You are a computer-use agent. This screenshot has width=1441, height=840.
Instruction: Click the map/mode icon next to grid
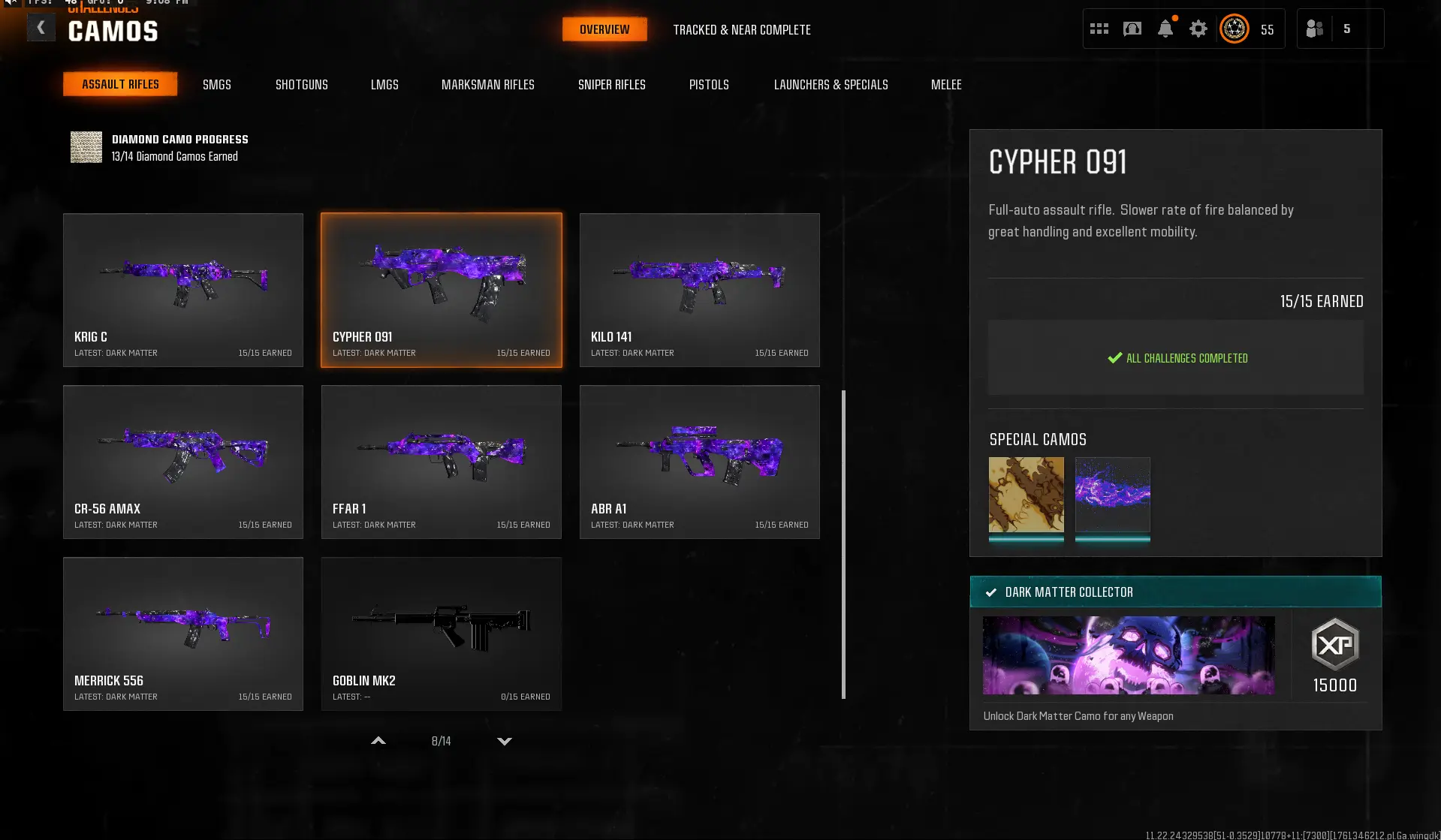click(1132, 29)
